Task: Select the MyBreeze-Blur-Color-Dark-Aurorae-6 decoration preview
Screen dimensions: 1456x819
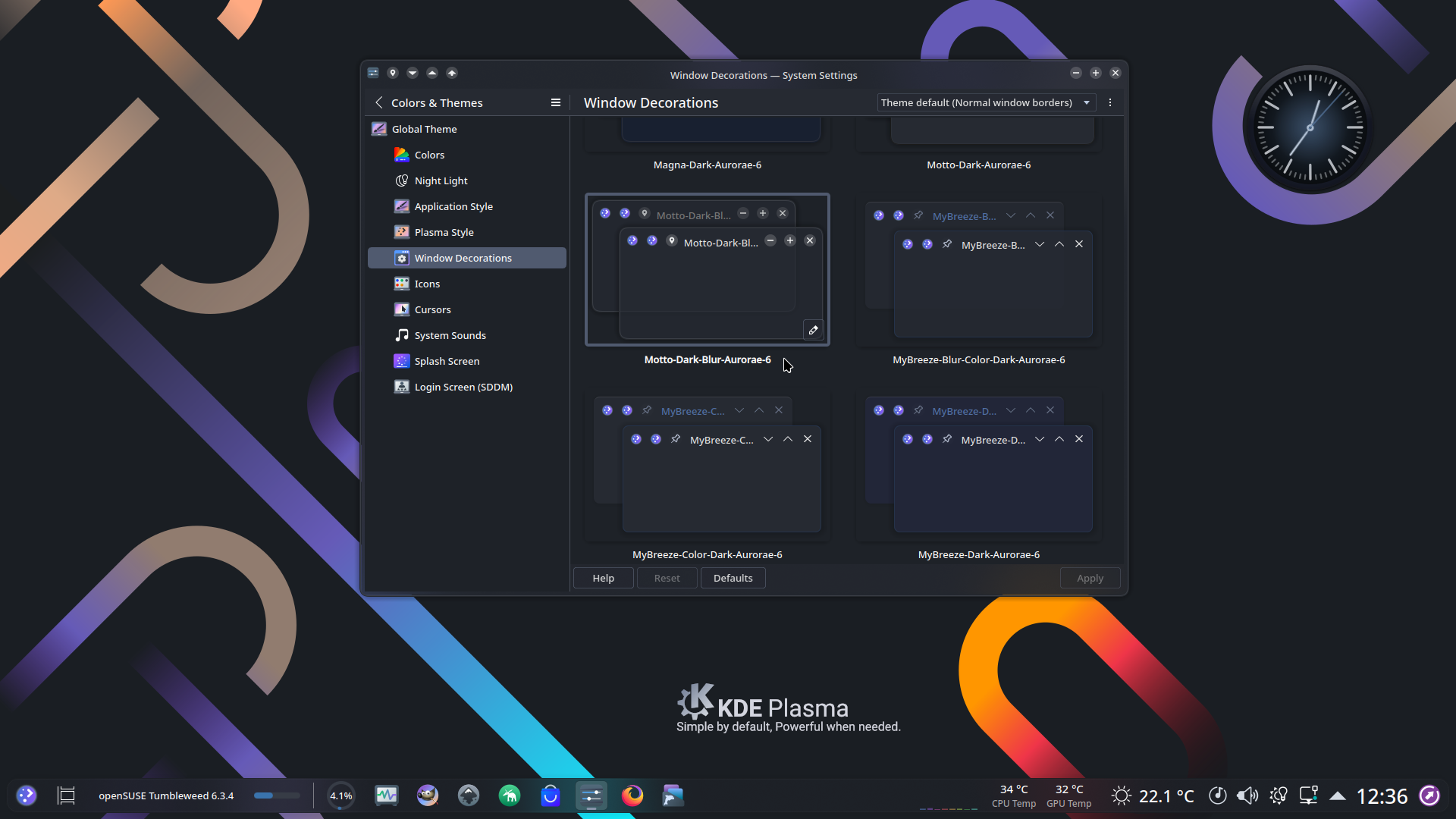Action: point(979,270)
